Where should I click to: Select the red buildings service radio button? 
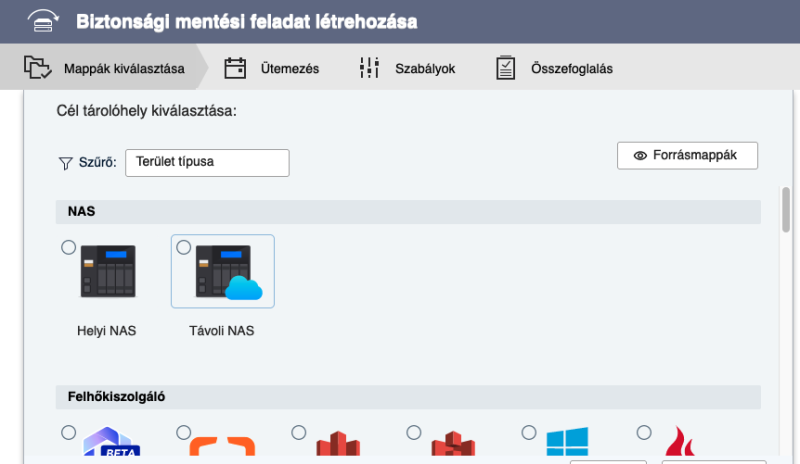tap(298, 433)
